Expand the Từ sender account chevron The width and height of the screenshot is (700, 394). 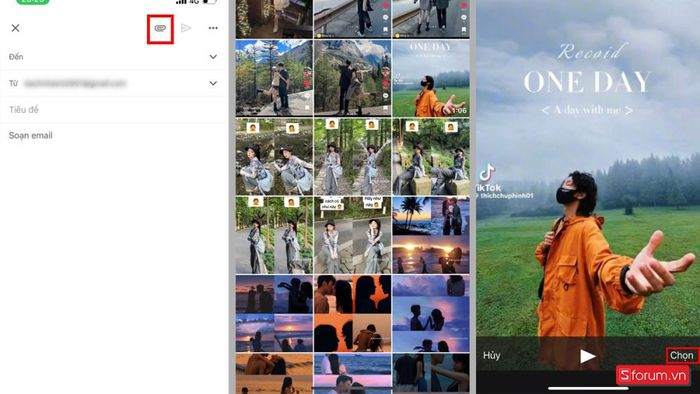[x=213, y=83]
